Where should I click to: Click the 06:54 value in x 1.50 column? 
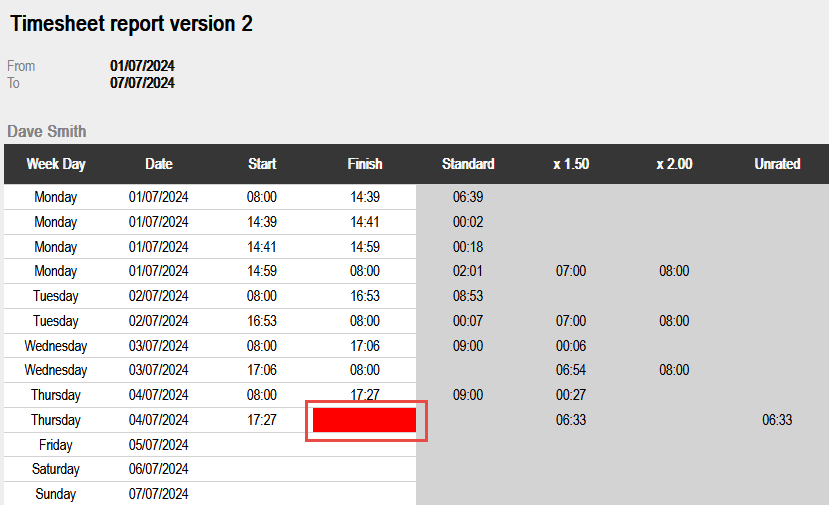(x=571, y=370)
